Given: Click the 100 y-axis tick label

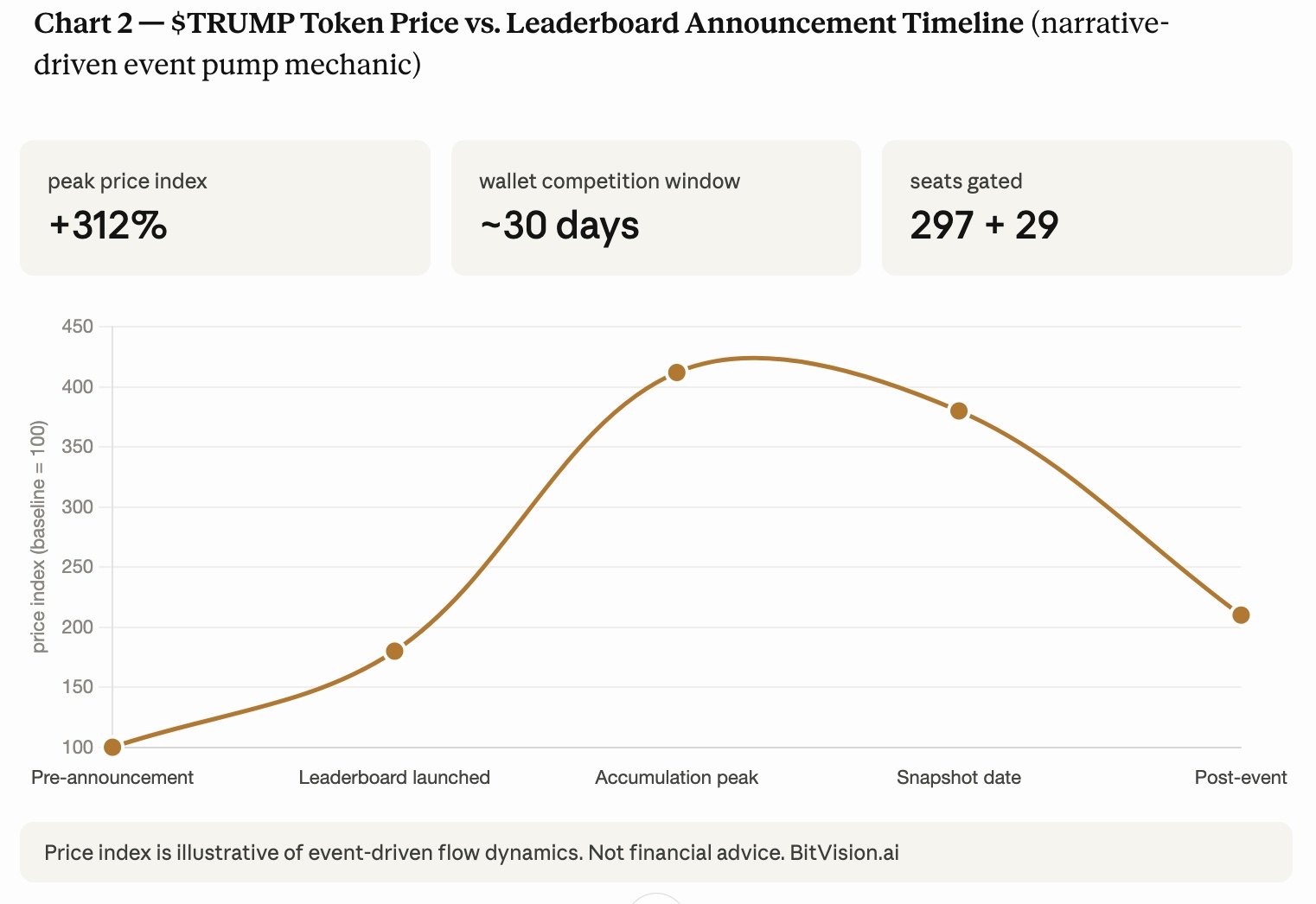Looking at the screenshot, I should pos(77,747).
